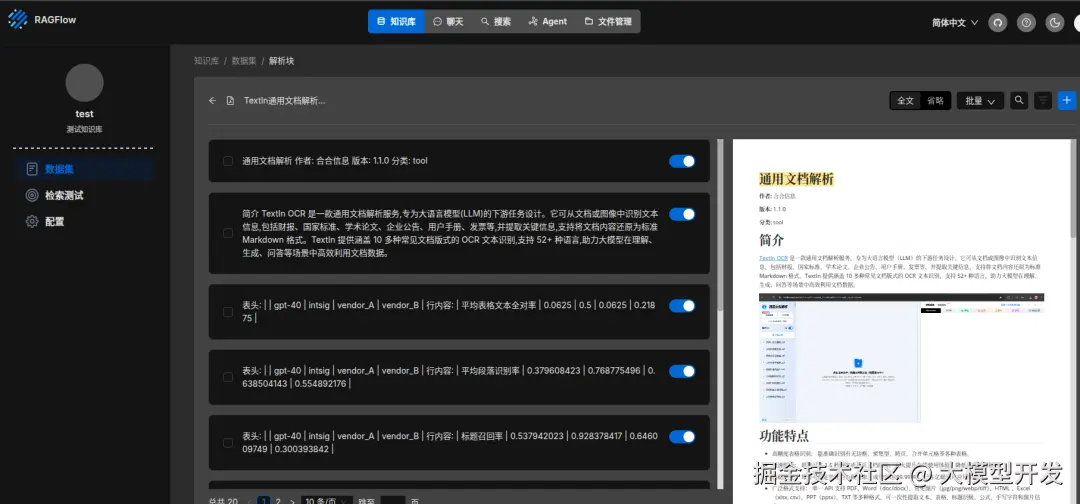1080x504 pixels.
Task: Check the 平均段落识别率 chunk checkbox
Action: tap(228, 377)
